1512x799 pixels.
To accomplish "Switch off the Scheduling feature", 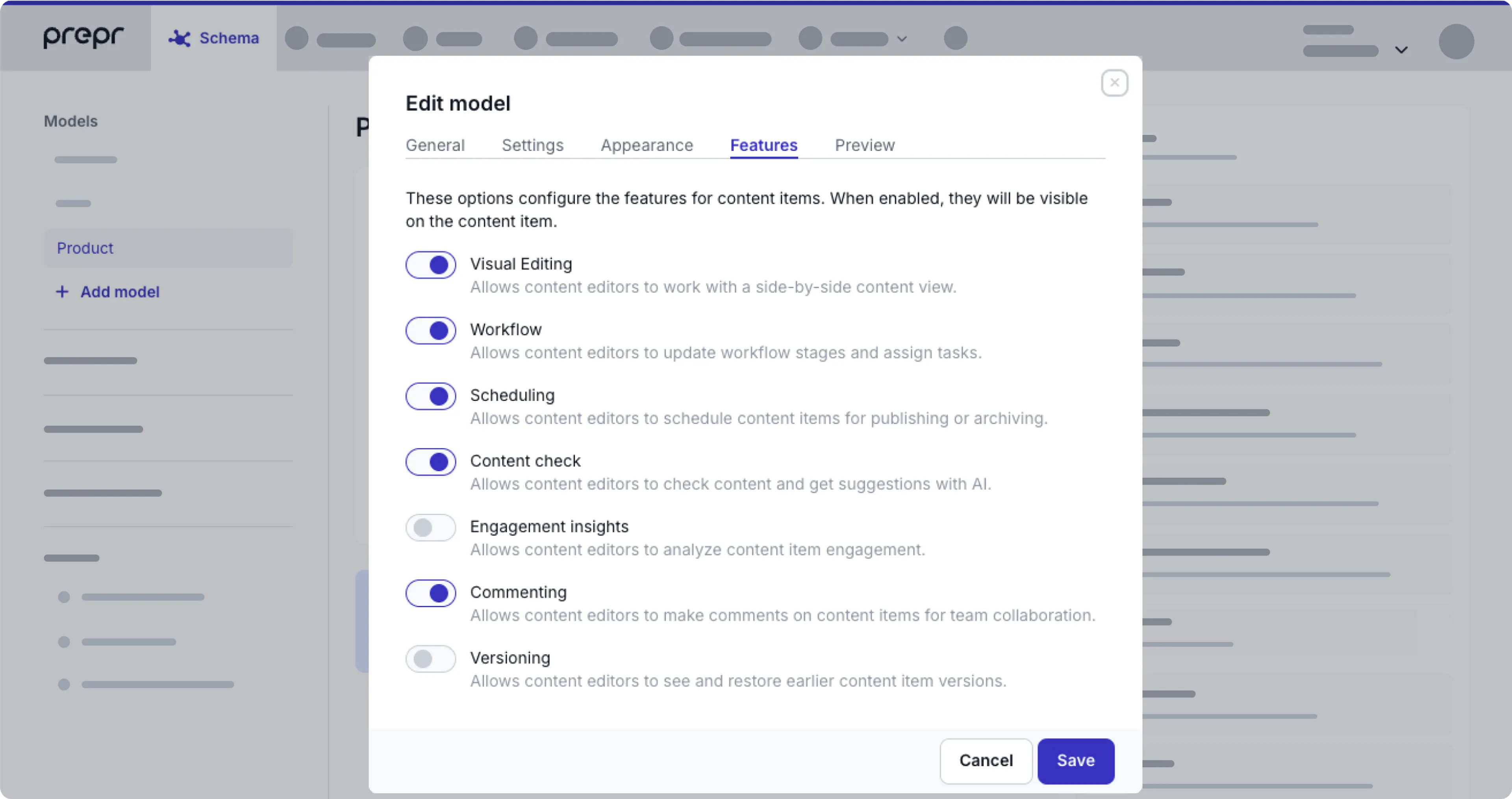I will click(x=431, y=397).
